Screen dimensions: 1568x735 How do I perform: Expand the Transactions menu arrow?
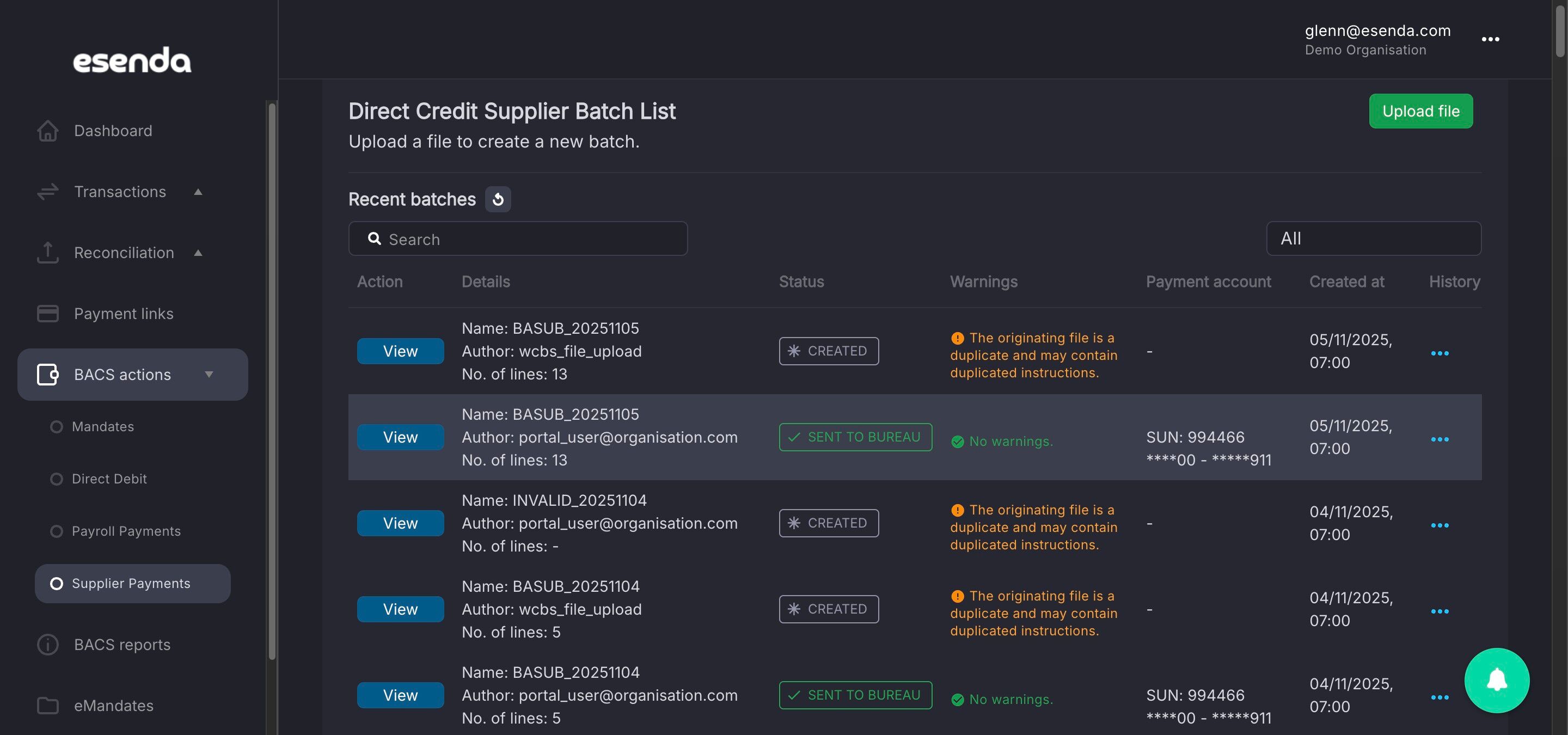coord(198,192)
